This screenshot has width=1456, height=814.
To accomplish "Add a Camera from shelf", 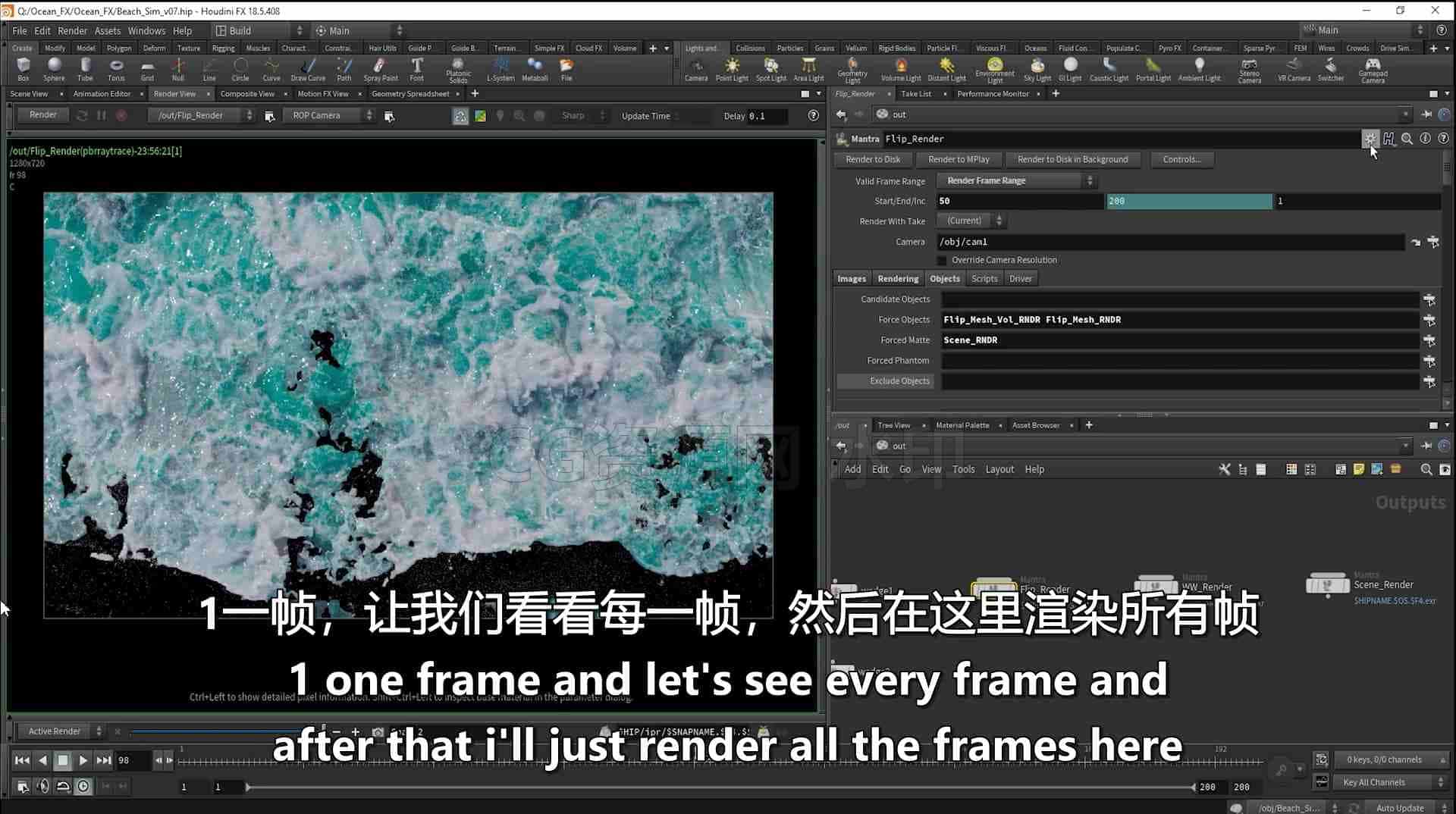I will point(695,69).
